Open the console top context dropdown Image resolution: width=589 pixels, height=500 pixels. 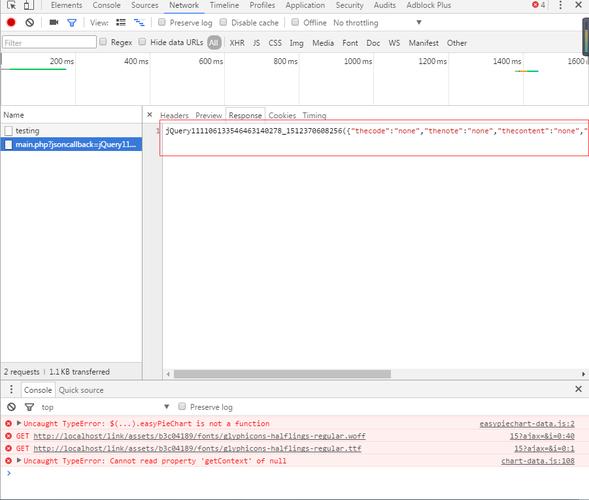click(x=105, y=407)
